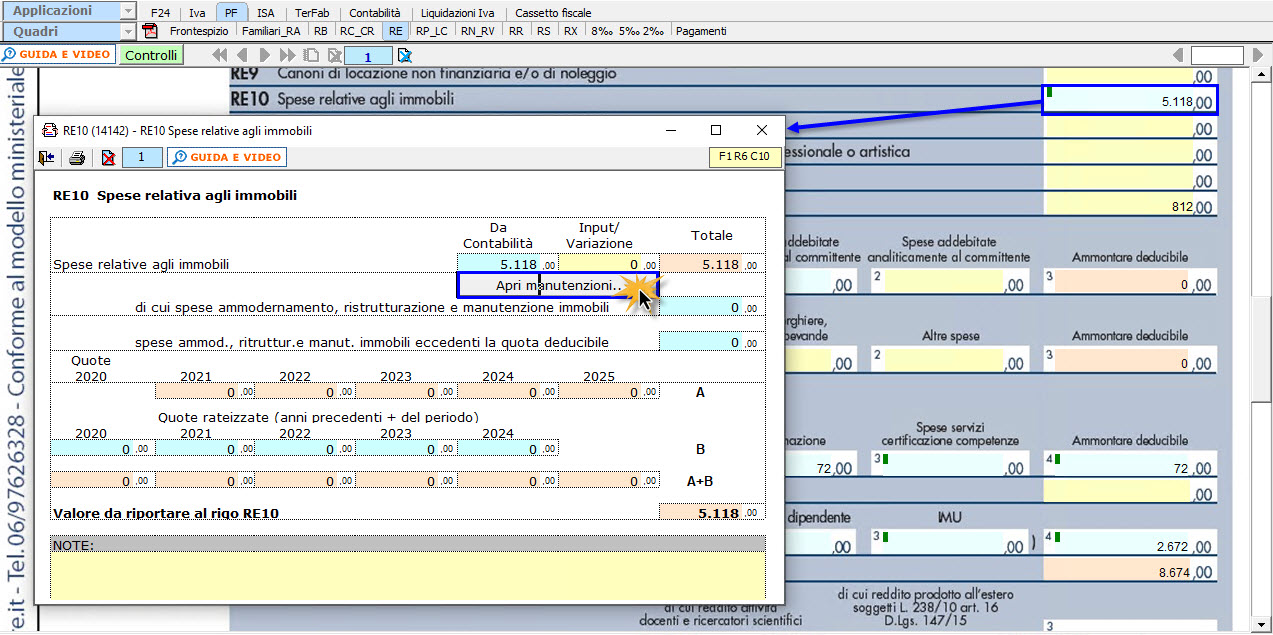This screenshot has height=635, width=1273.
Task: Go to previous module with left arrow
Action: (x=242, y=55)
